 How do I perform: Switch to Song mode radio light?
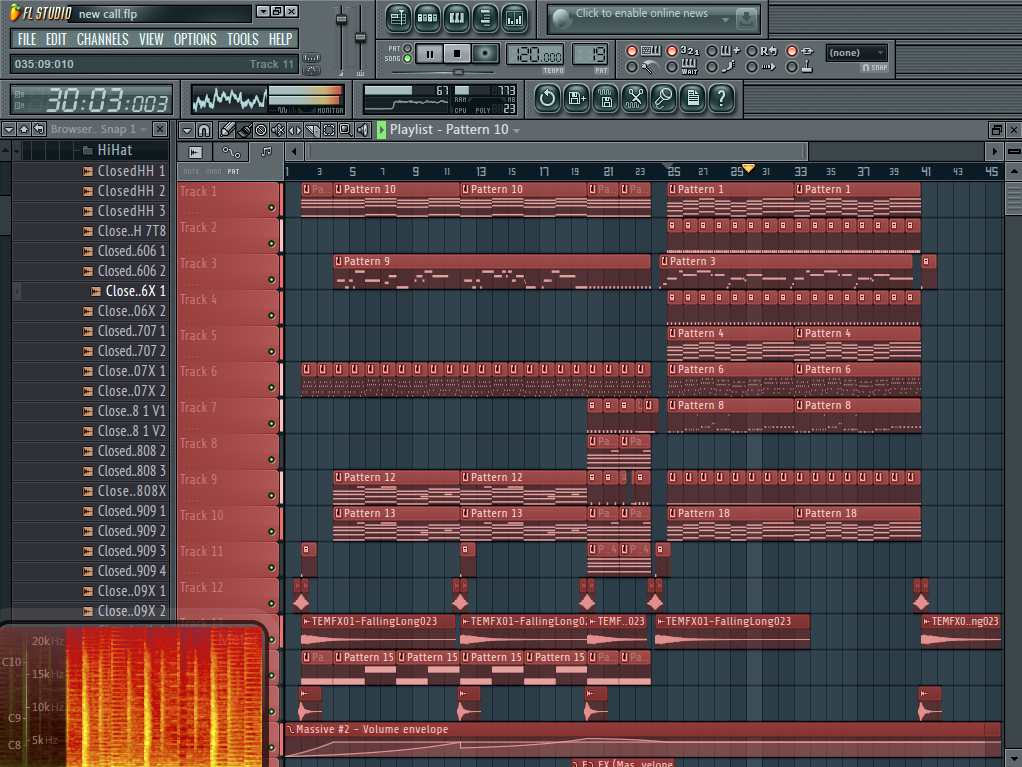coord(407,59)
